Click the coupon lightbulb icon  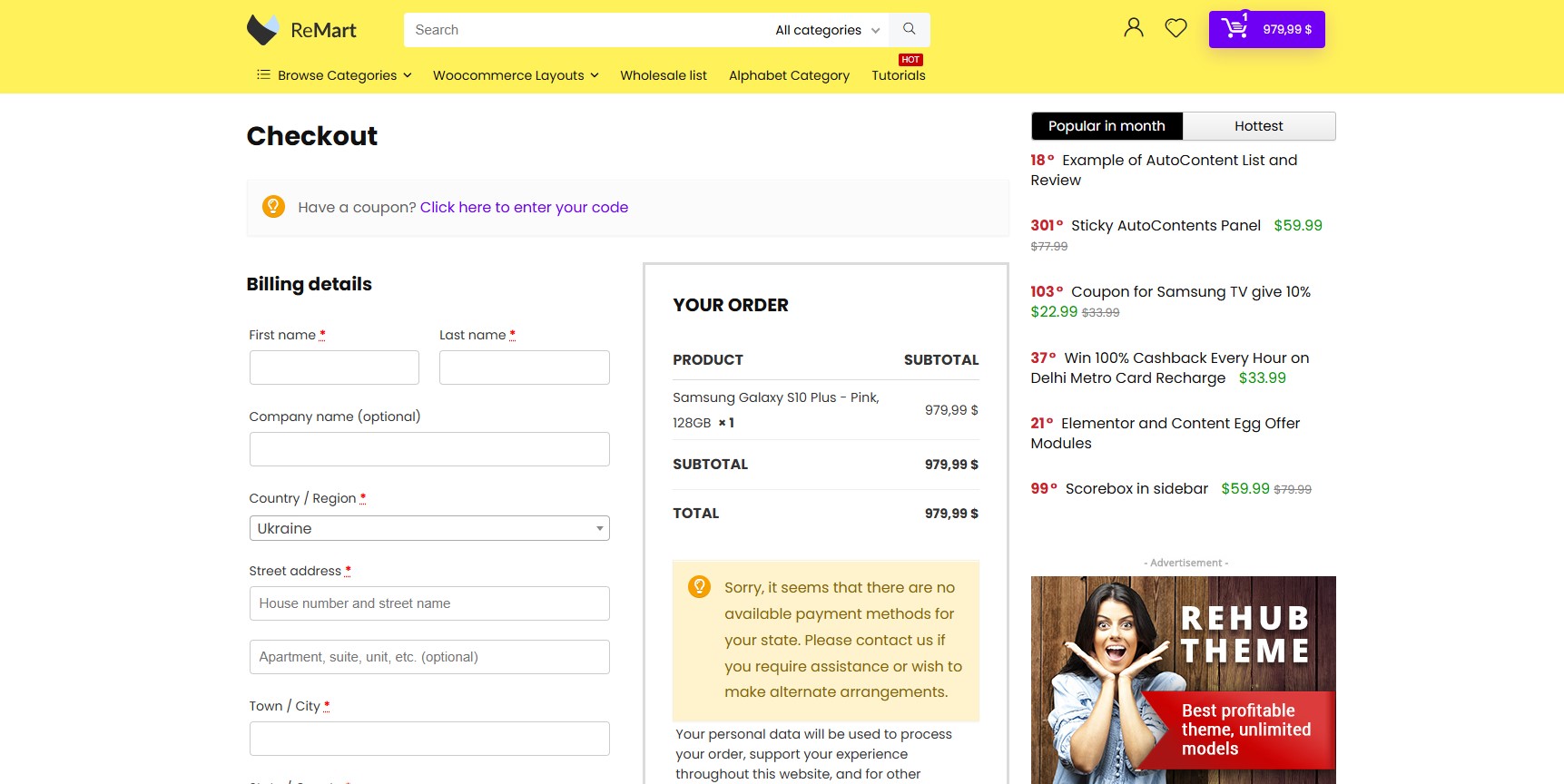[273, 207]
